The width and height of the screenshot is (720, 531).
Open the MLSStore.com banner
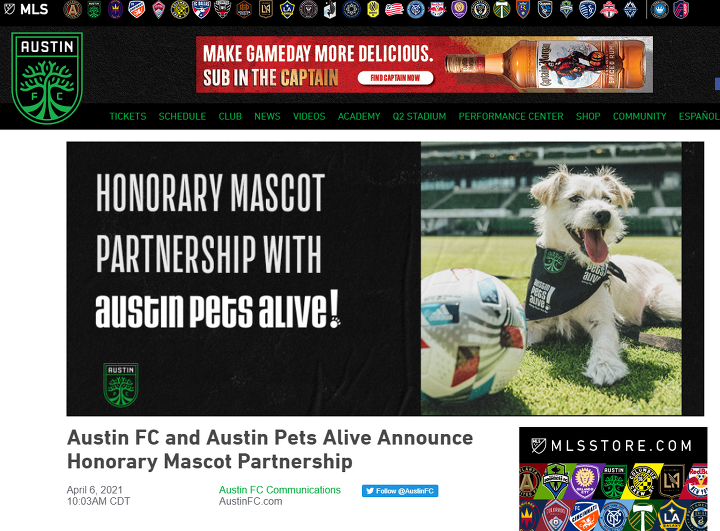613,479
